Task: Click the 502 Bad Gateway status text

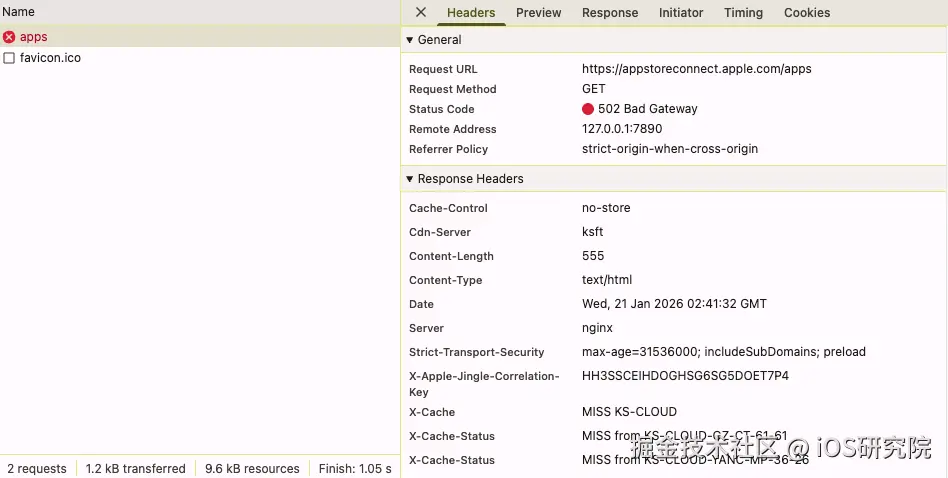Action: click(648, 109)
